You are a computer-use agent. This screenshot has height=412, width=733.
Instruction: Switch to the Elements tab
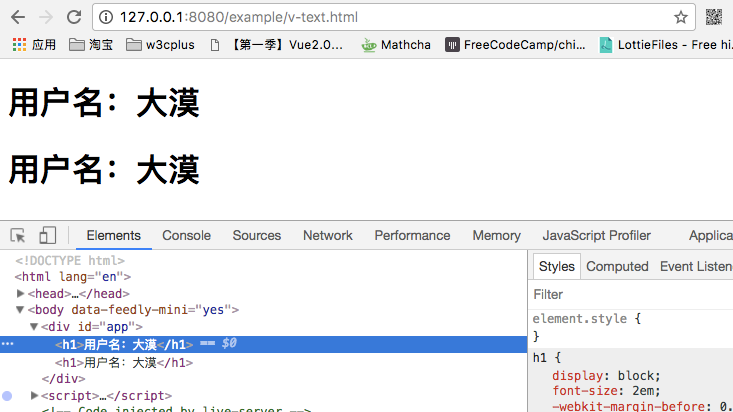[x=114, y=235]
